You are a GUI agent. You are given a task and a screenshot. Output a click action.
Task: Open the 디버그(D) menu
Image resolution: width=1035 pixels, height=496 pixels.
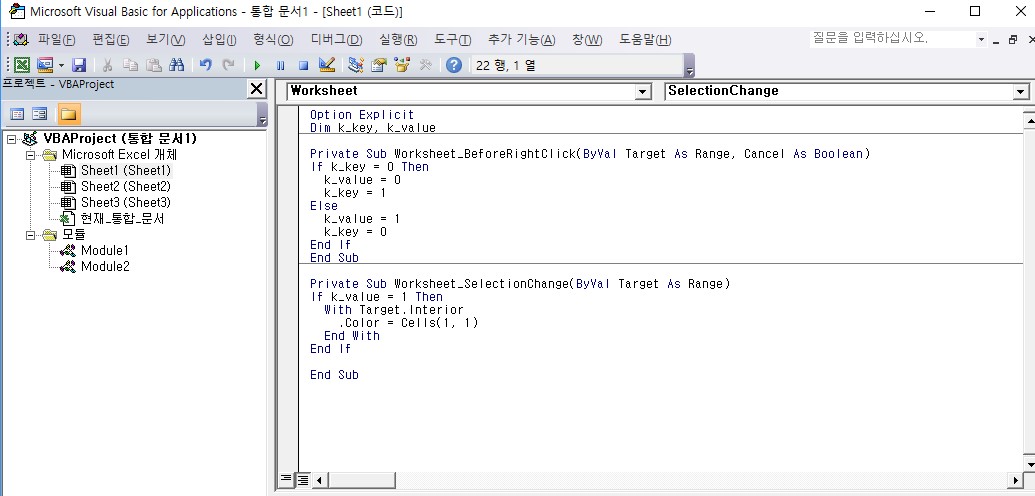(x=336, y=39)
